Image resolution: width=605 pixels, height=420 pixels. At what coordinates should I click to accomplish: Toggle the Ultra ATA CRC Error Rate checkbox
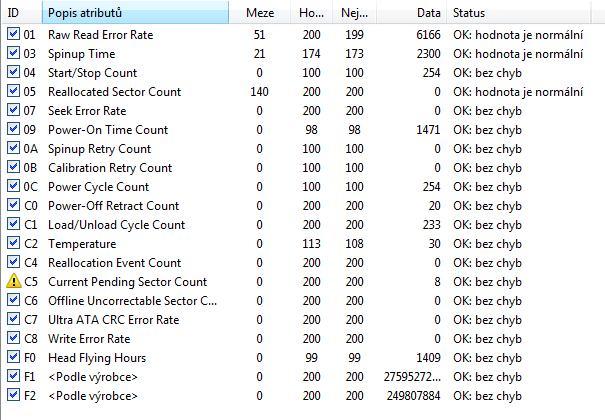(13, 319)
